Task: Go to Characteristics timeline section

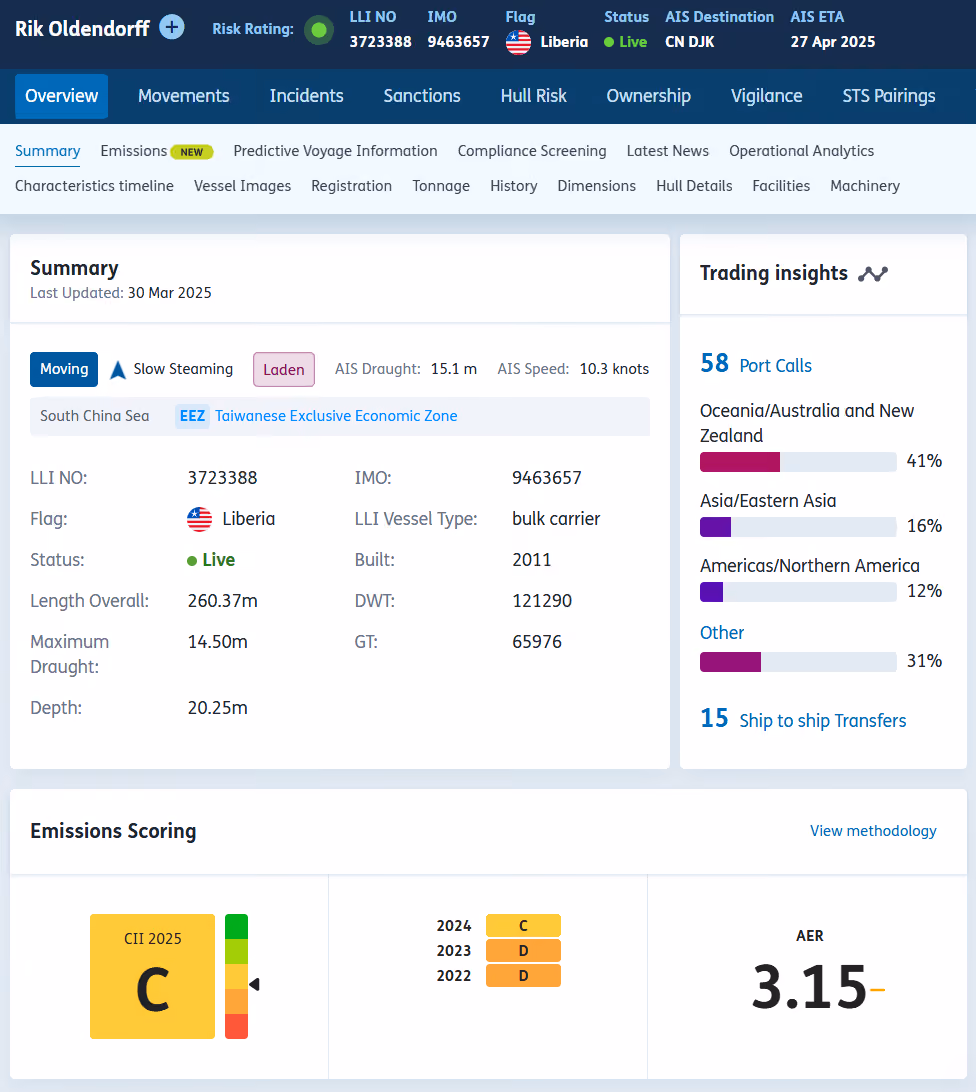Action: (x=95, y=186)
